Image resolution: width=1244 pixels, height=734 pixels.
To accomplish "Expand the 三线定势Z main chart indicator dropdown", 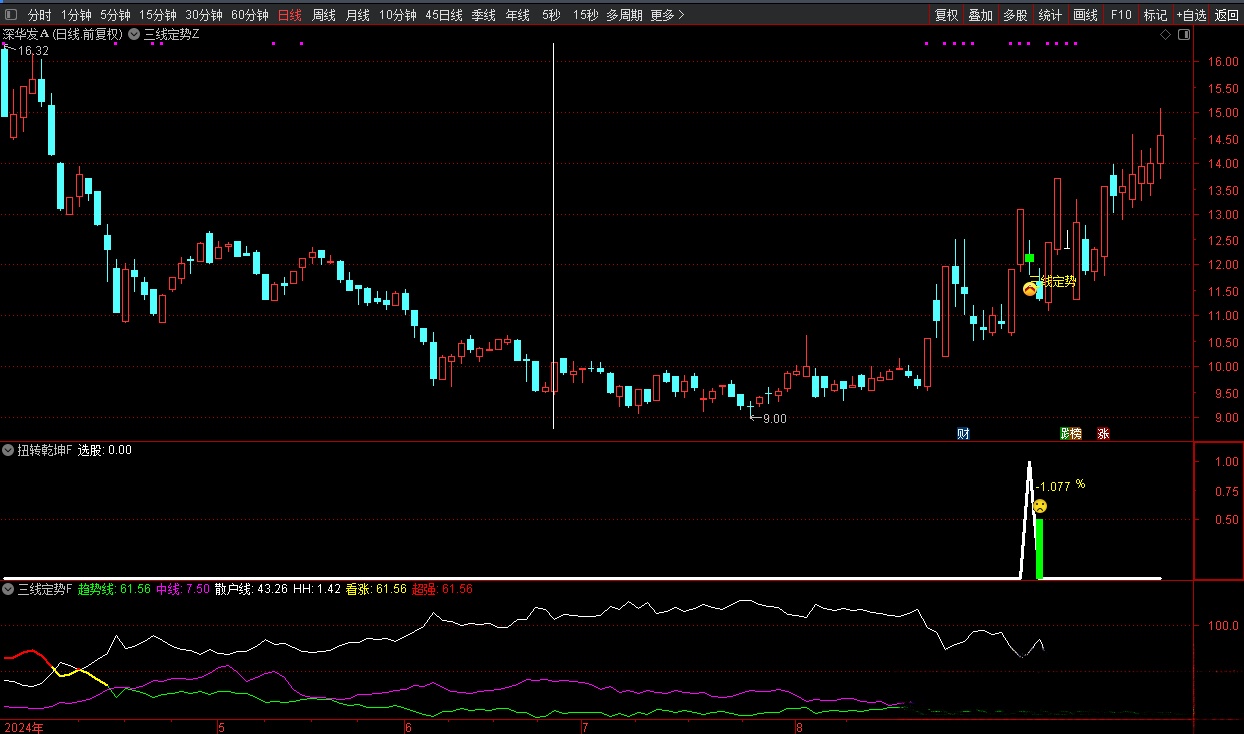I will click(135, 34).
